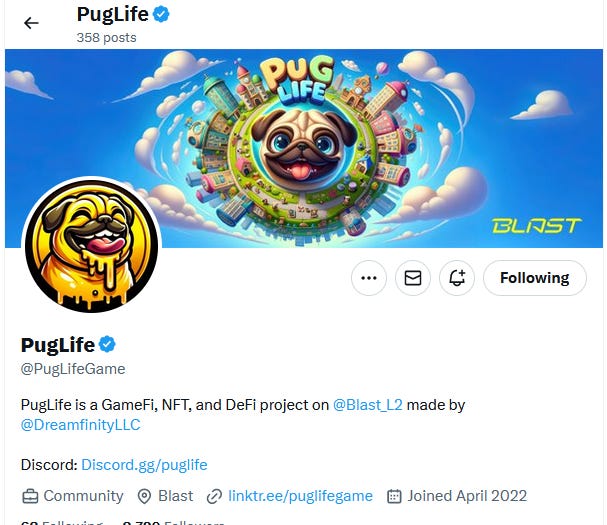Toggle the Following button
This screenshot has width=607, height=525.
click(x=535, y=278)
